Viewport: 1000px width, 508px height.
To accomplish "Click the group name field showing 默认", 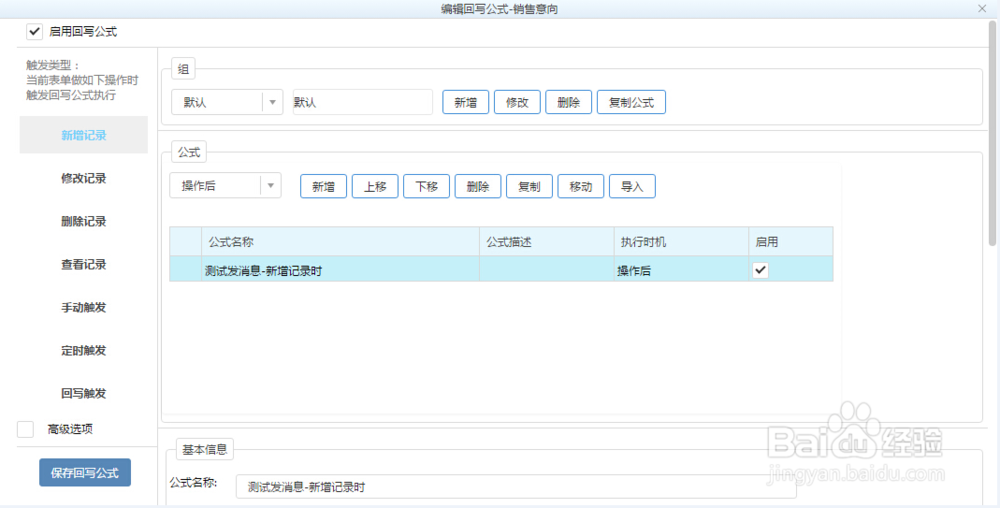I will (x=363, y=102).
